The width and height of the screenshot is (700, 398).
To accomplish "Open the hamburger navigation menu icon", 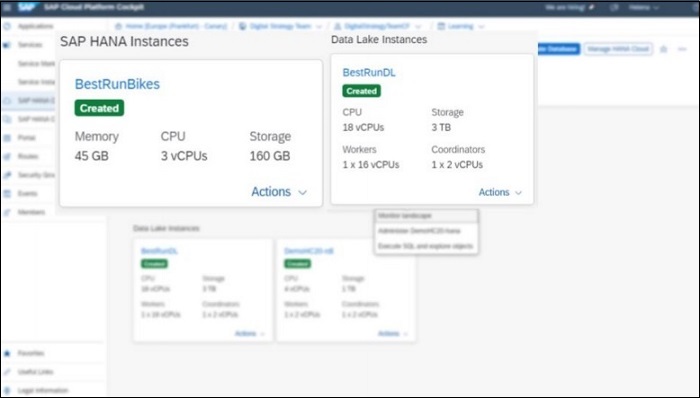I will tap(7, 8).
